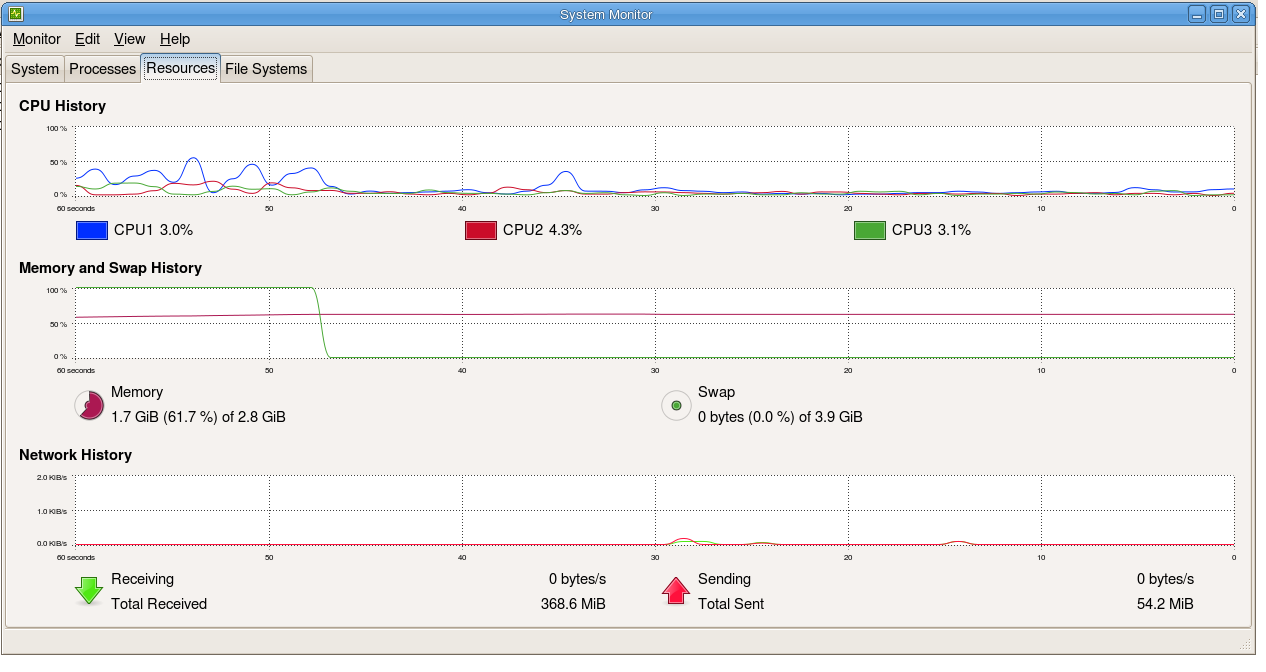1266x672 pixels.
Task: Select the Resources tab
Action: point(180,68)
